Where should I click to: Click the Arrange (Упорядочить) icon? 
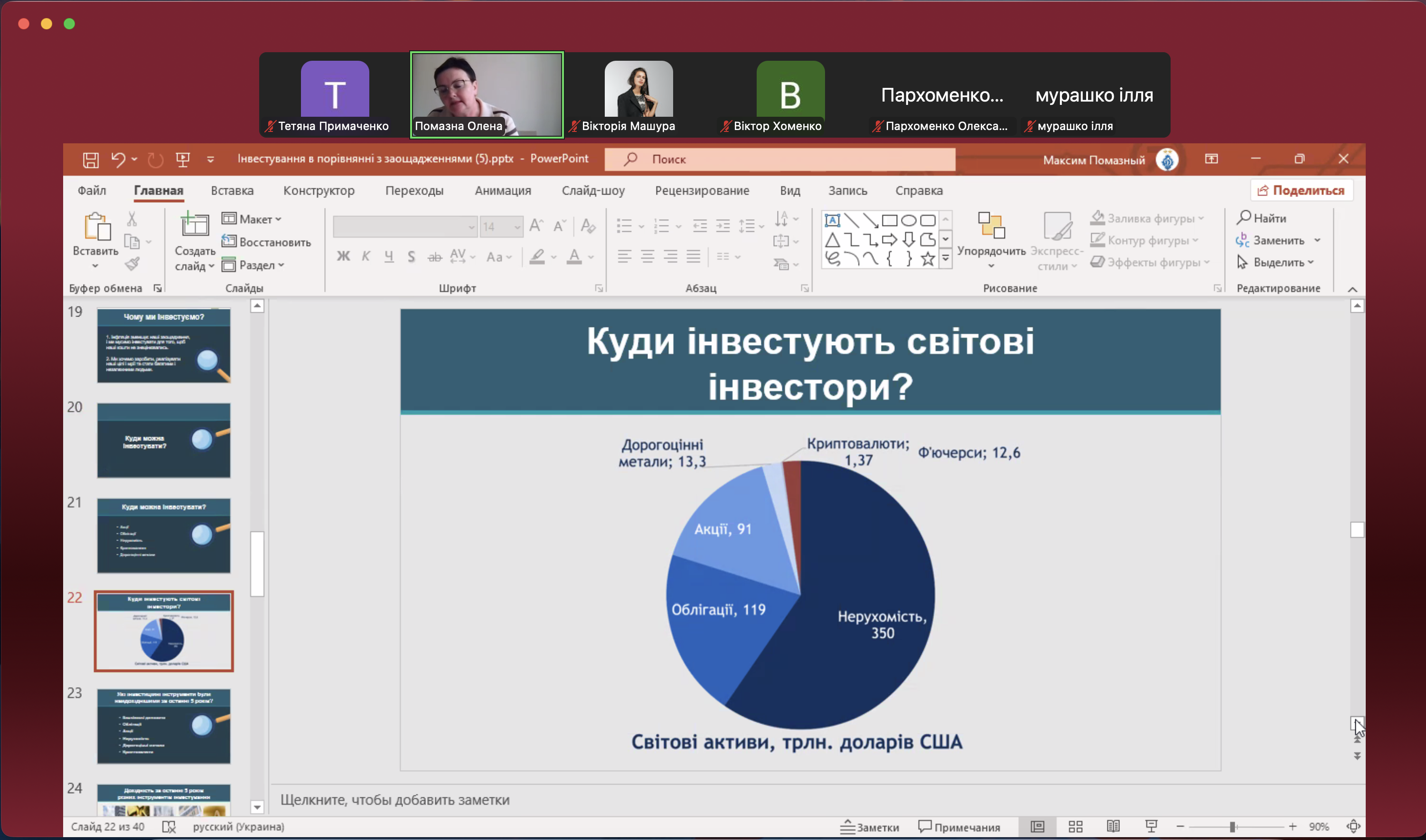tap(991, 226)
